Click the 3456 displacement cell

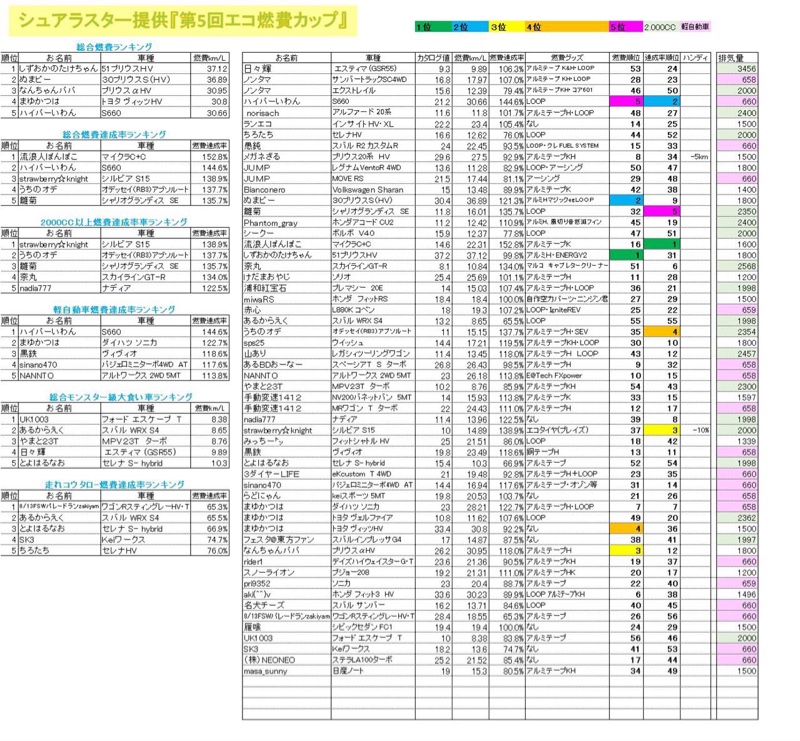point(737,68)
